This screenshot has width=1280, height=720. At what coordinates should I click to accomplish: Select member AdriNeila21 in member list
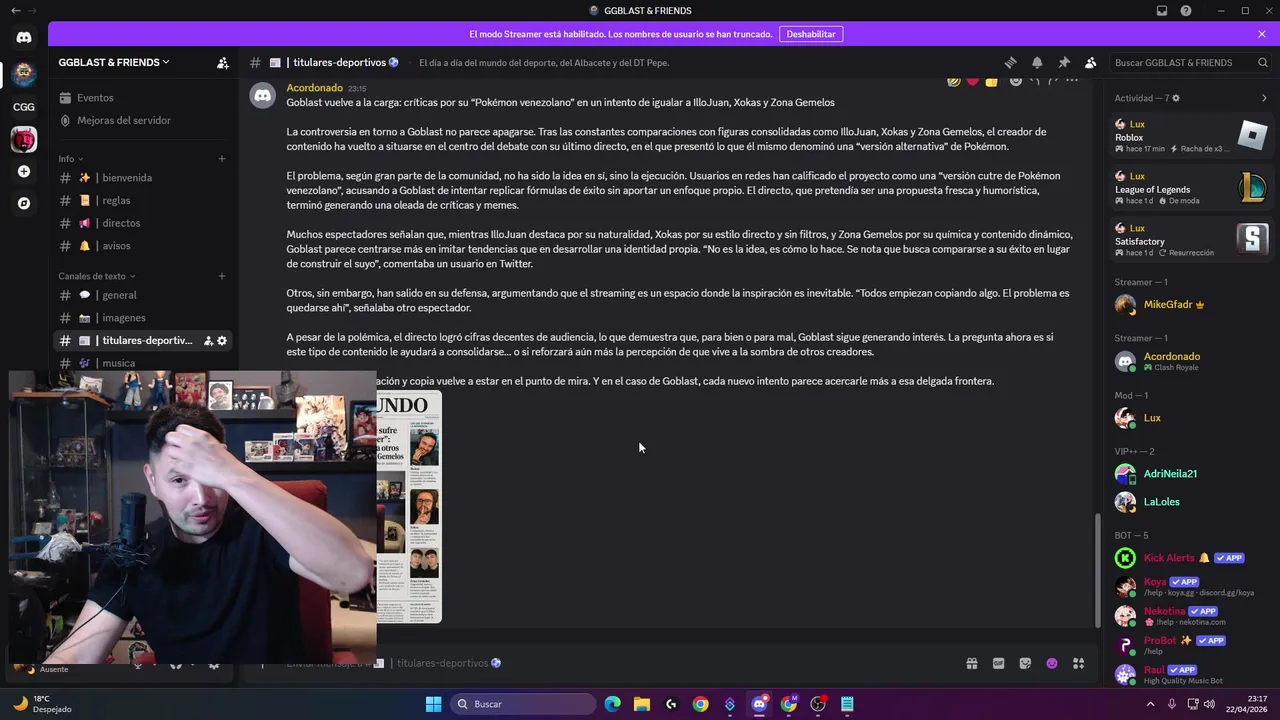tap(1192, 474)
